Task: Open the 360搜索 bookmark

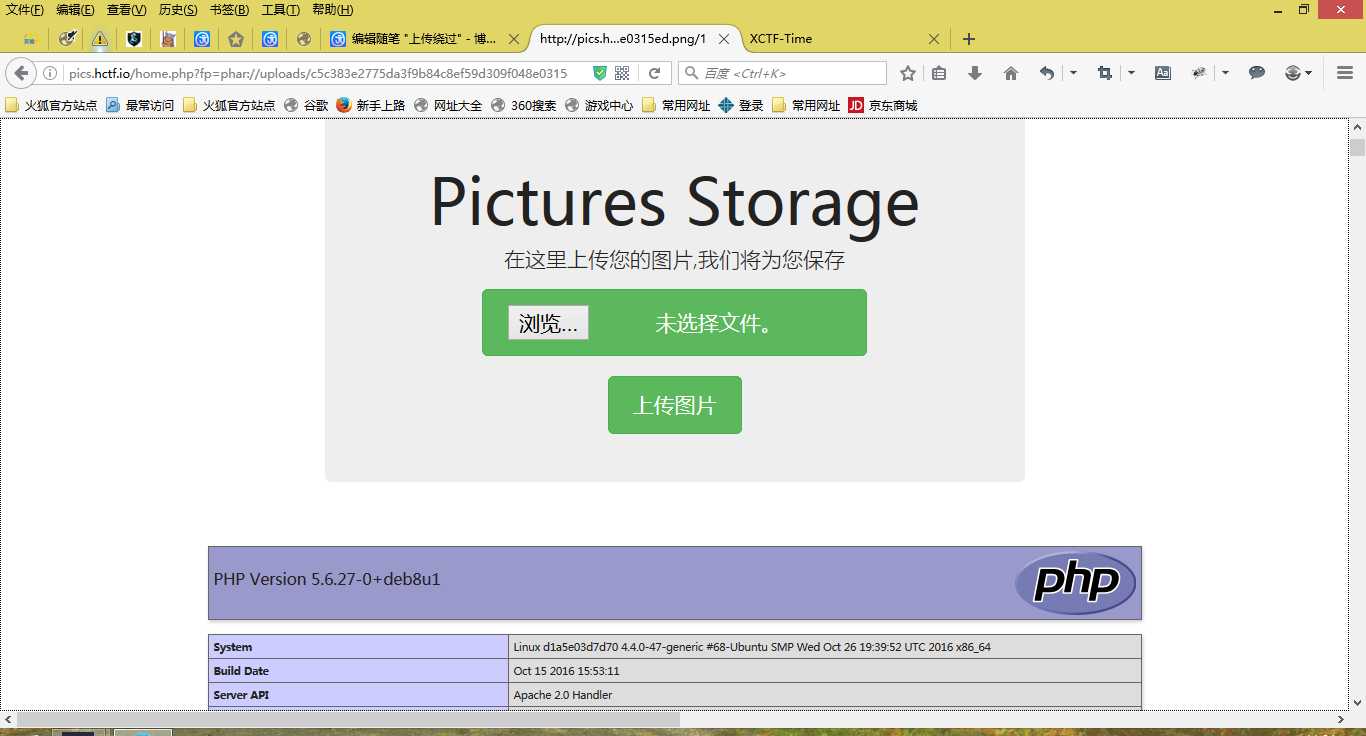Action: [524, 105]
